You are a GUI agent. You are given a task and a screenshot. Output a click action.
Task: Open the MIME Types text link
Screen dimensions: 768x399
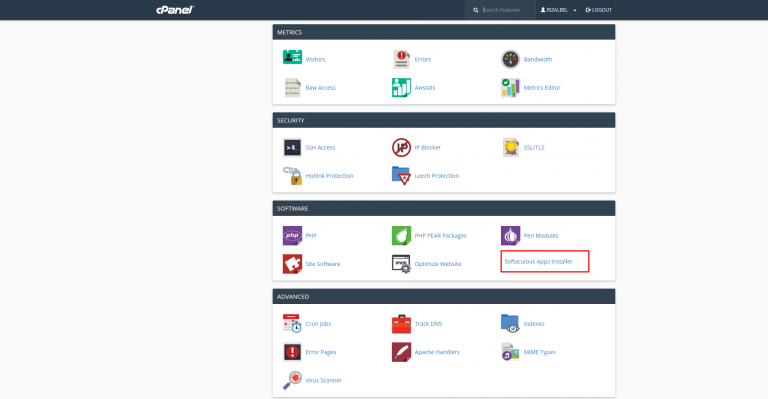pyautogui.click(x=539, y=352)
